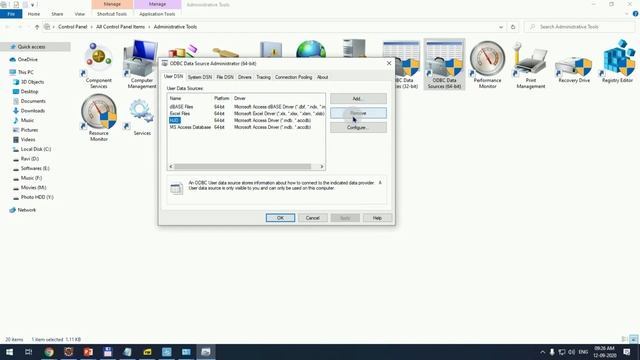Click the Windows Start button
This screenshot has height=360, width=640.
[9, 352]
